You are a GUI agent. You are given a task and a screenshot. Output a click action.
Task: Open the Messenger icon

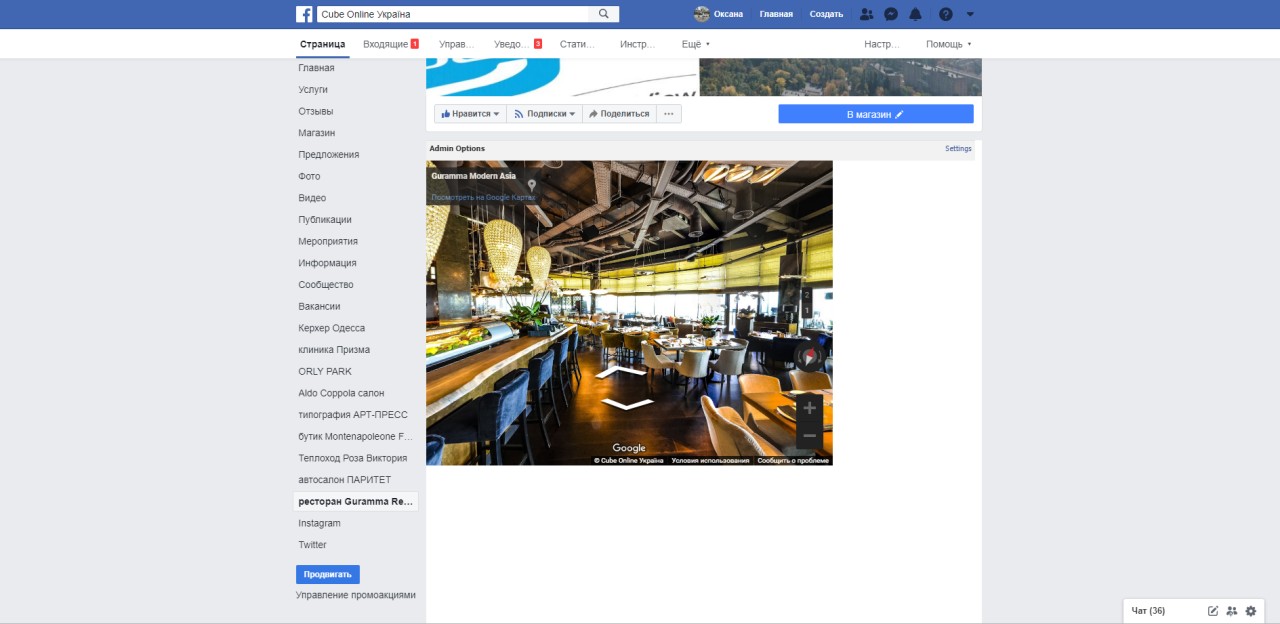pyautogui.click(x=891, y=14)
